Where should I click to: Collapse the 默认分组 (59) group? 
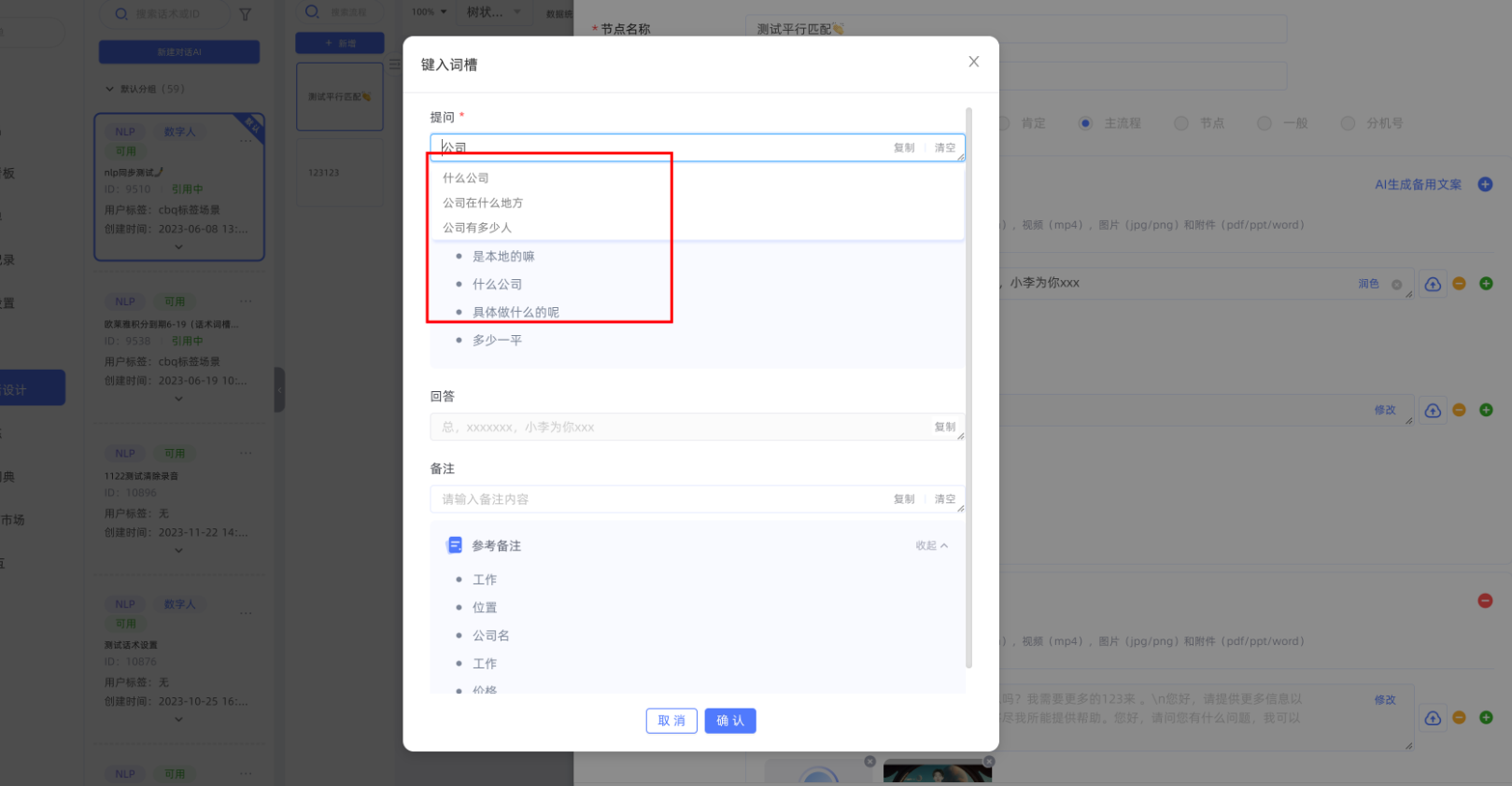click(x=110, y=90)
